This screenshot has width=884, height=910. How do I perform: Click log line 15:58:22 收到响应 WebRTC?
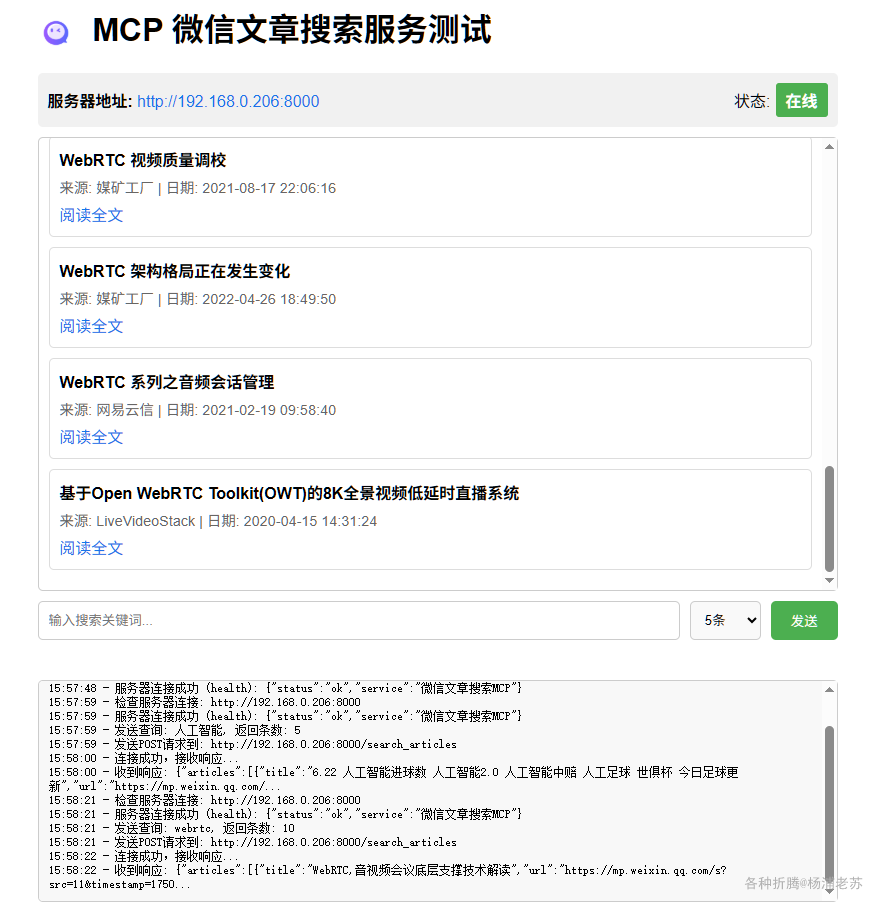[x=388, y=878]
